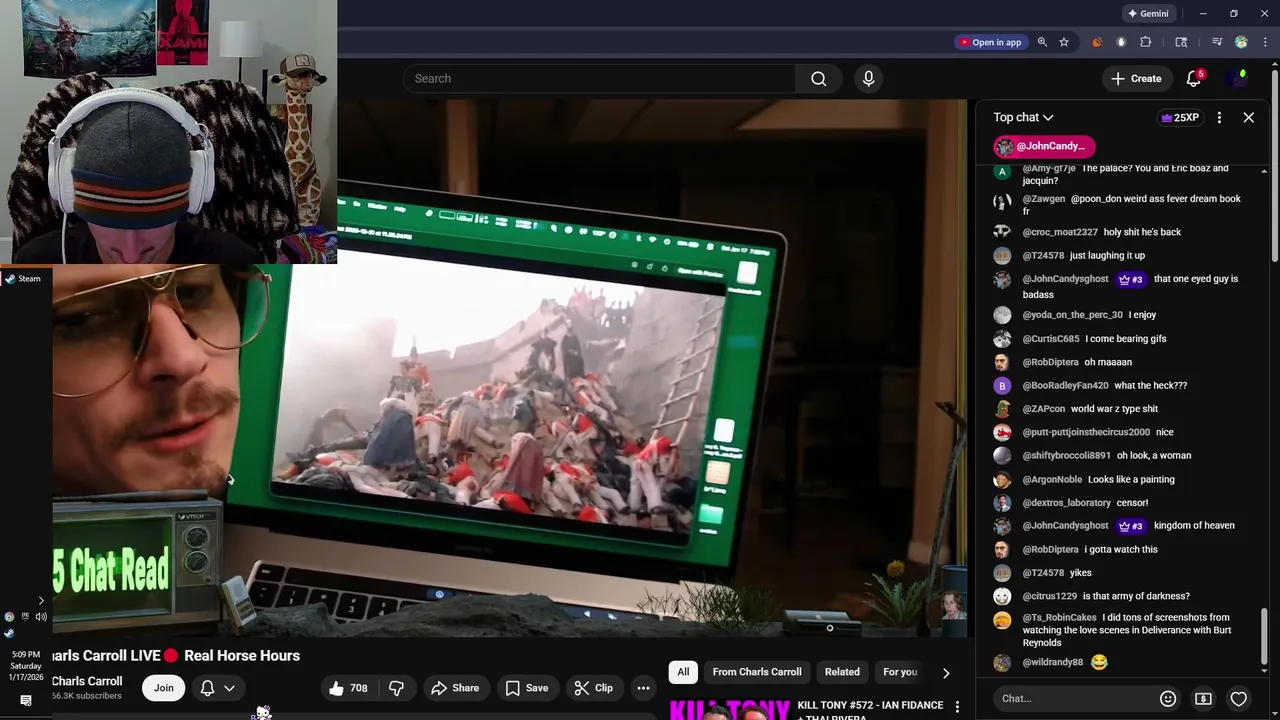The image size is (1280, 720).
Task: Open options for KILL TONY video
Action: [x=957, y=707]
